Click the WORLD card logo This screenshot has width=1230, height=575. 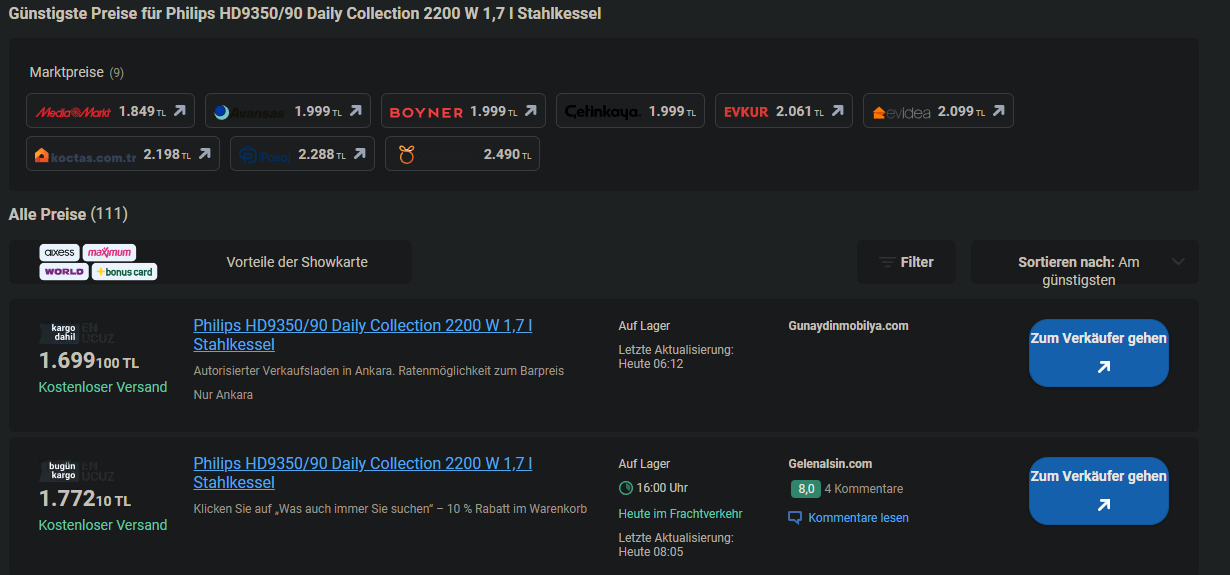(64, 272)
